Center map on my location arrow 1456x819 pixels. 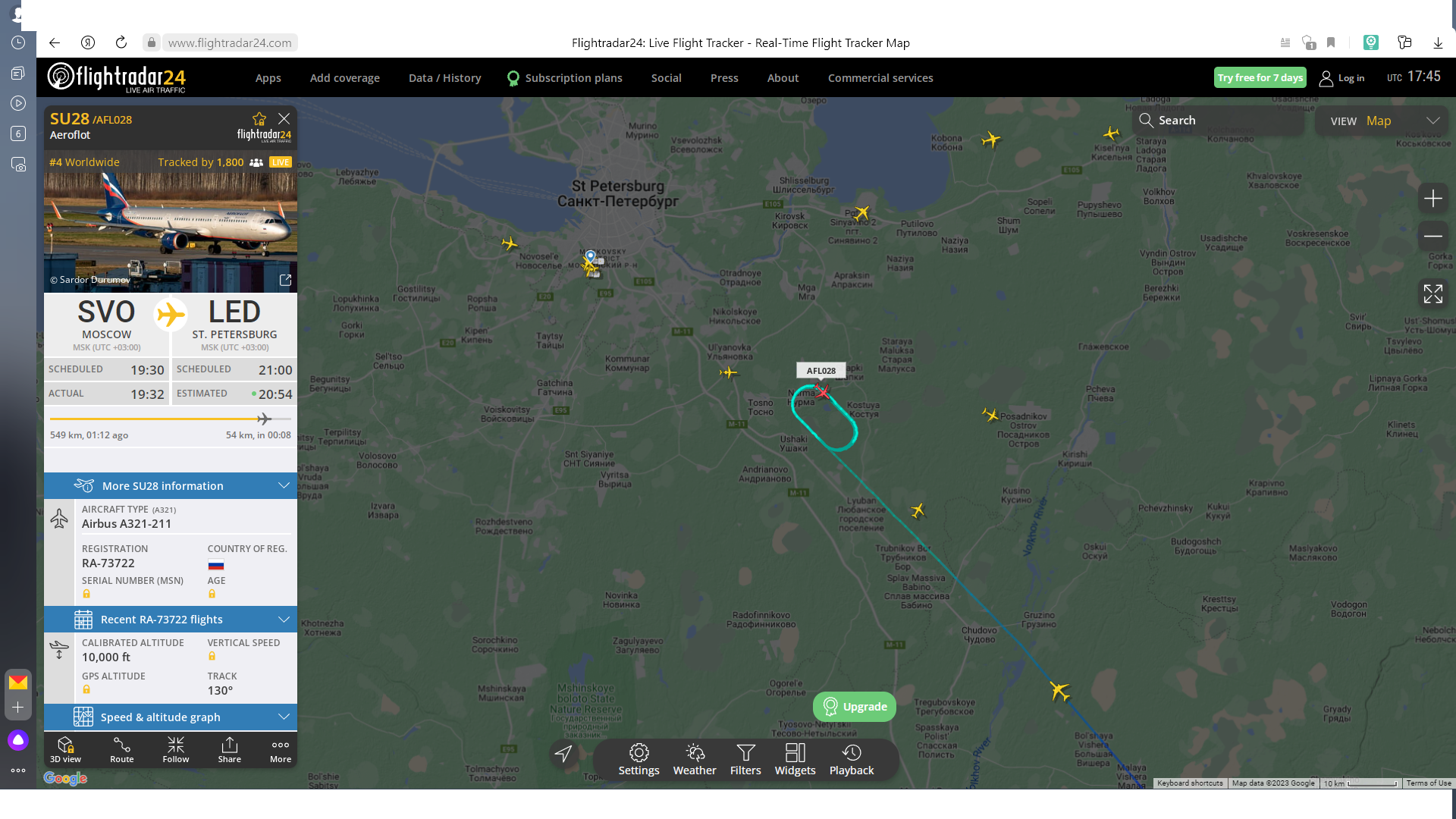point(563,754)
